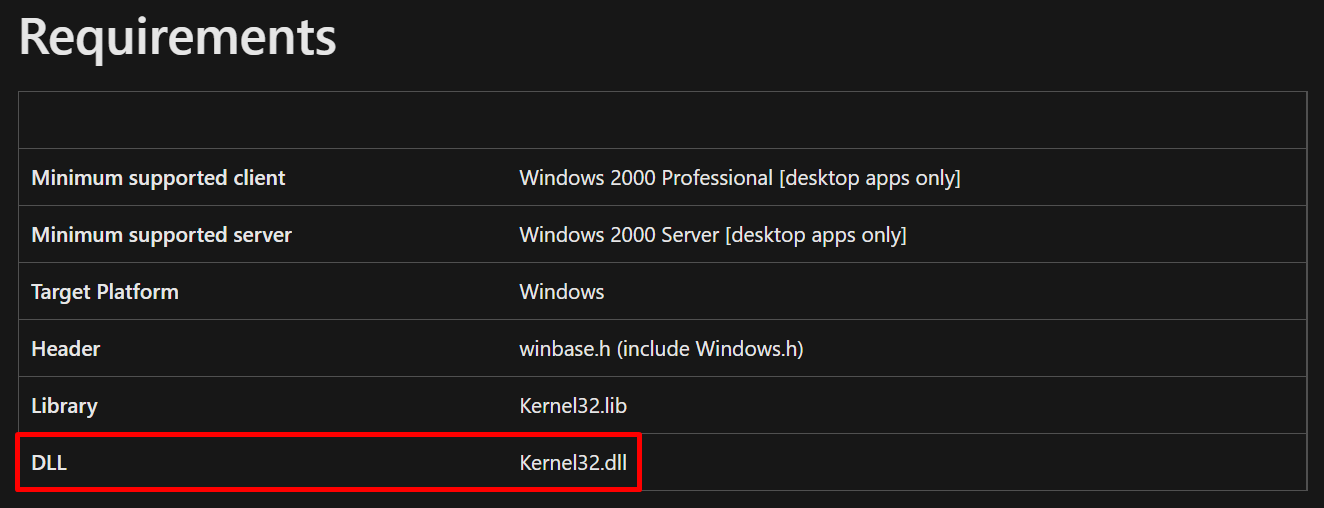Image resolution: width=1324 pixels, height=508 pixels.
Task: Click the (include Windows.h) note
Action: (709, 349)
